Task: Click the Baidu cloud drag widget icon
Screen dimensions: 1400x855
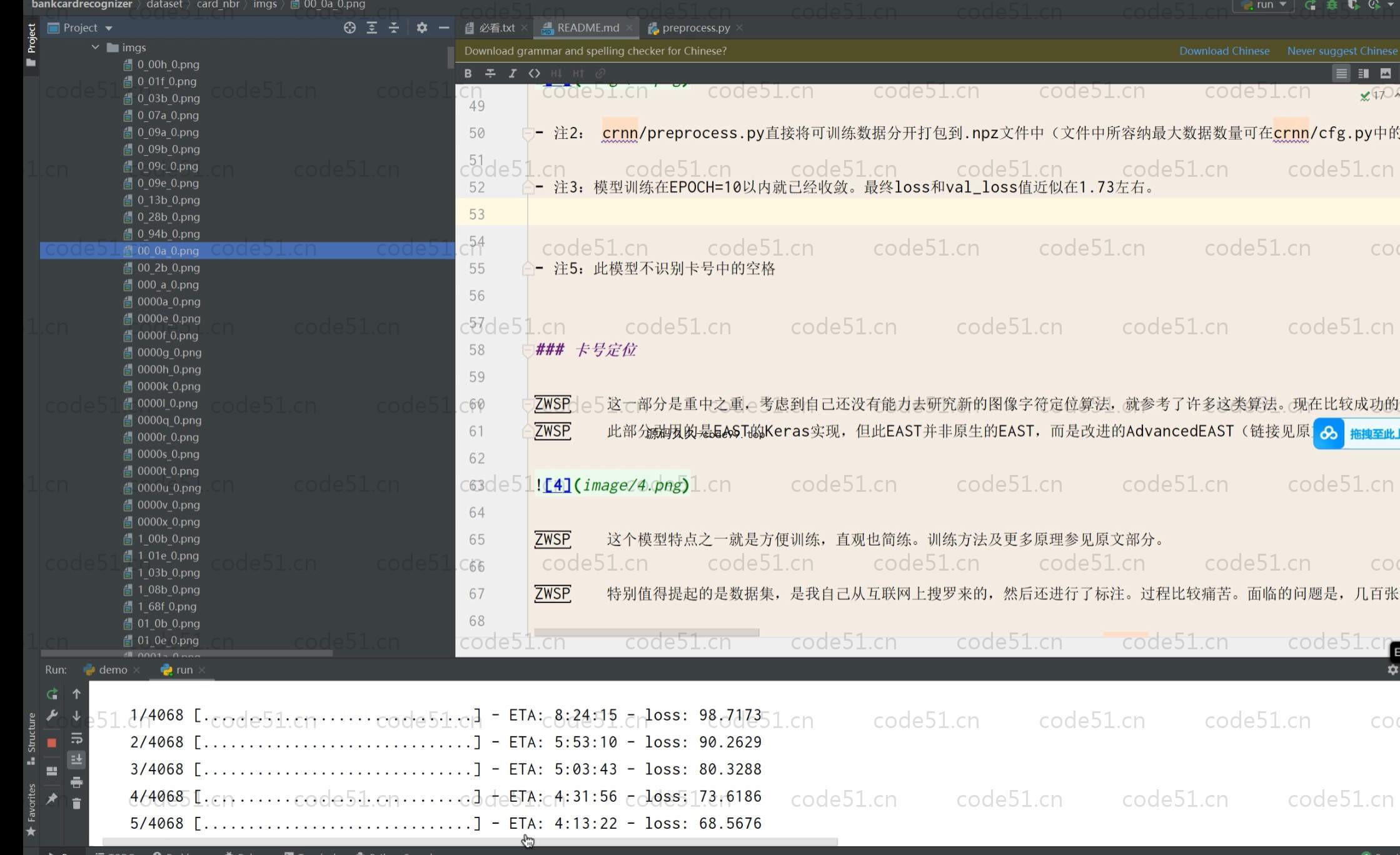Action: (x=1329, y=434)
